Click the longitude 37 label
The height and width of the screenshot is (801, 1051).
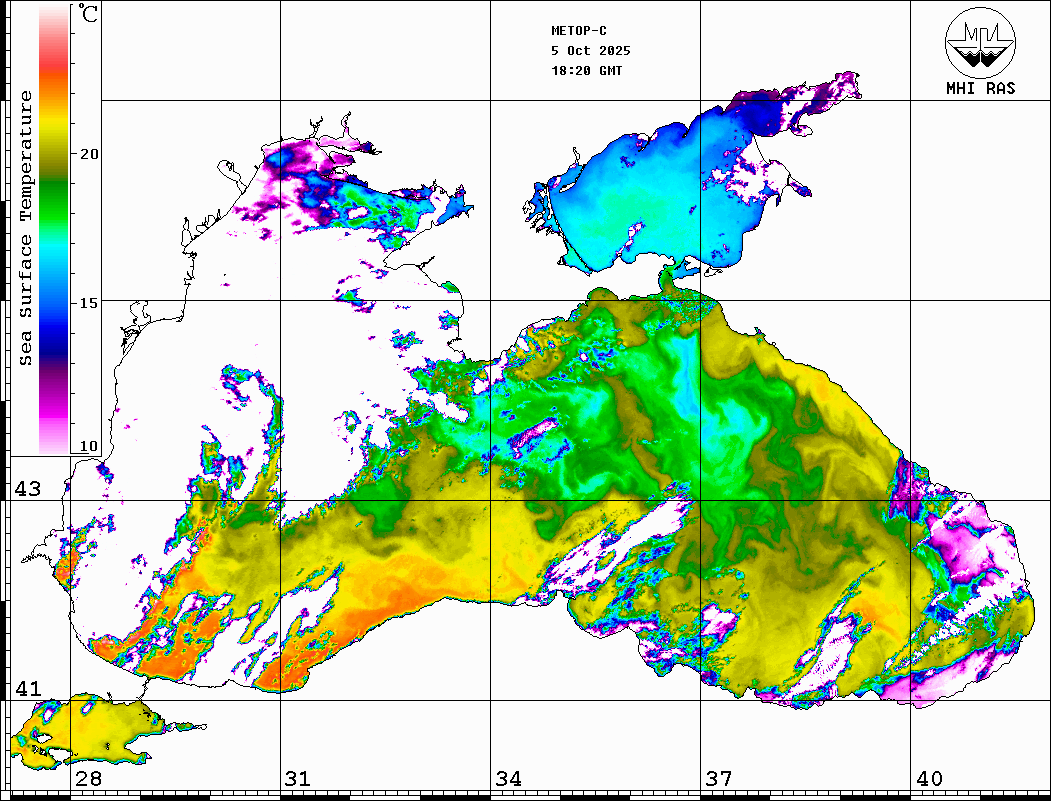[718, 779]
